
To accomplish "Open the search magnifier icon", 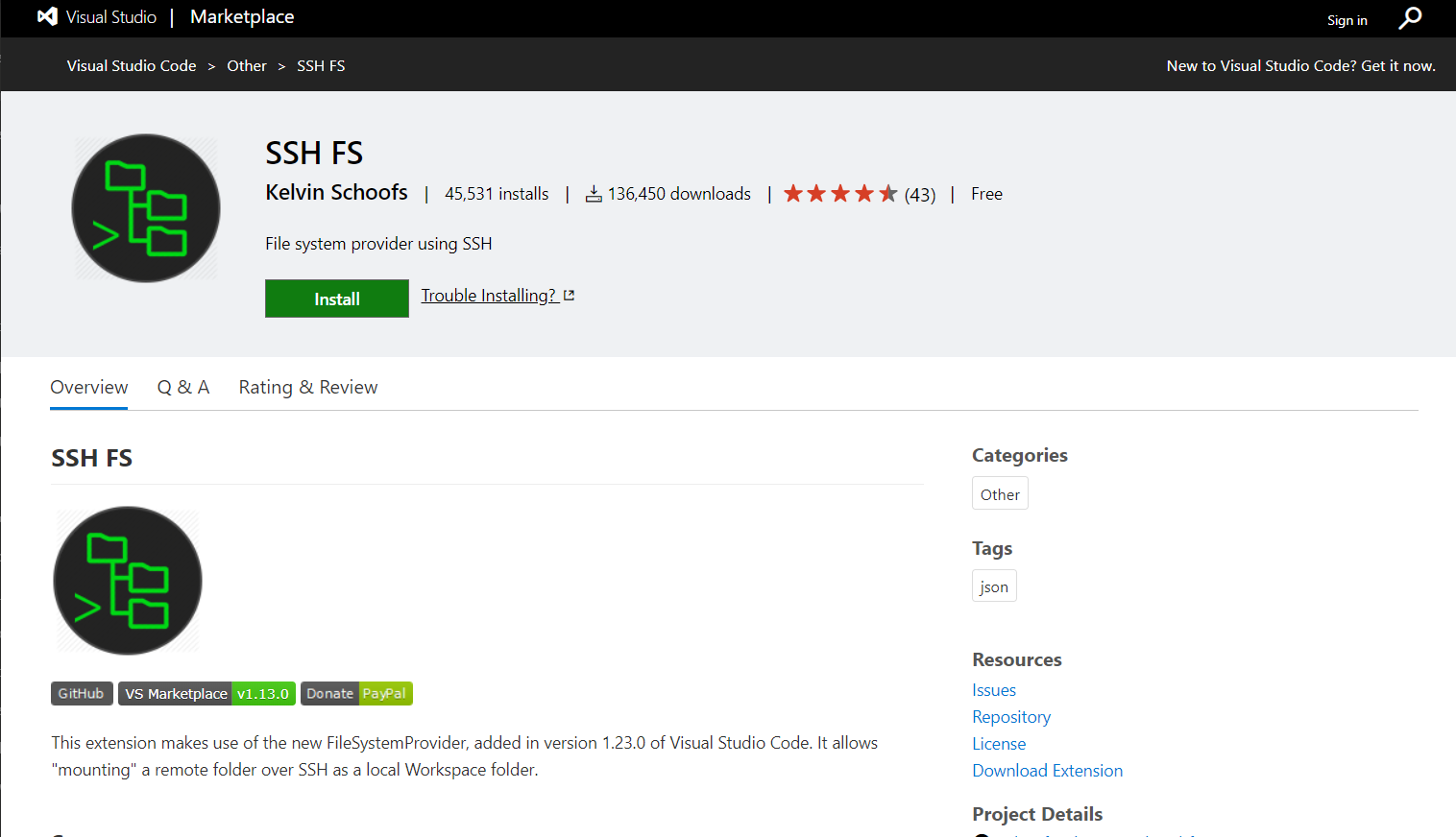I will (x=1410, y=18).
